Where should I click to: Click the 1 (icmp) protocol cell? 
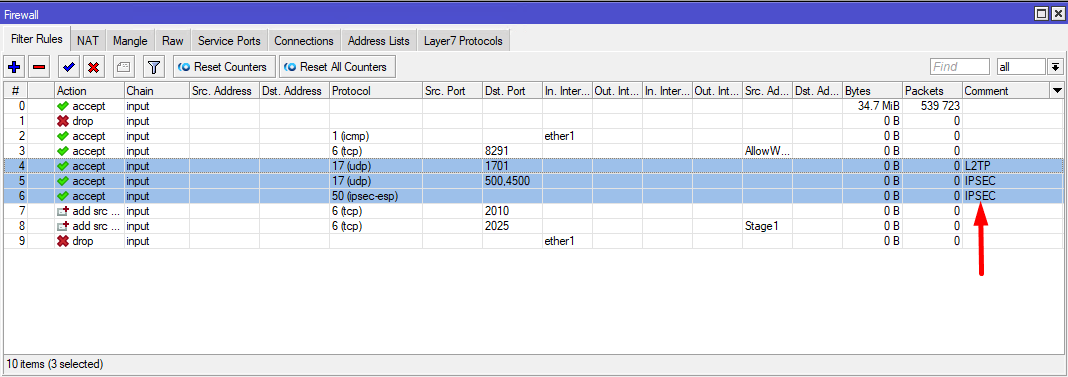click(376, 136)
